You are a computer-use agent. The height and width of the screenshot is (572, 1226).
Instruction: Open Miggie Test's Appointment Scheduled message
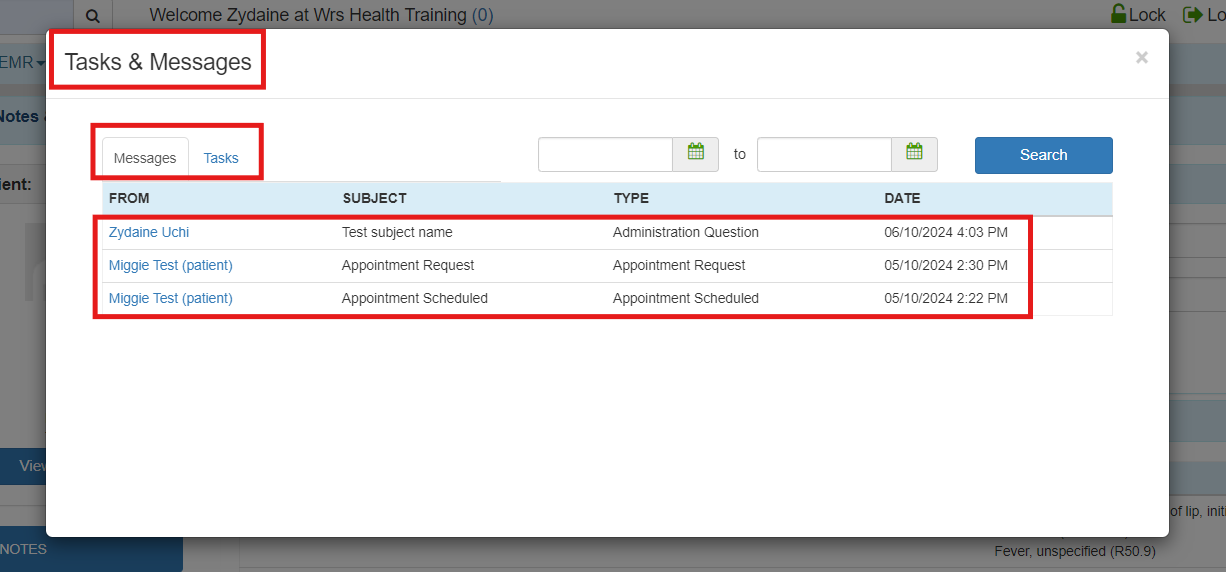pyautogui.click(x=170, y=298)
